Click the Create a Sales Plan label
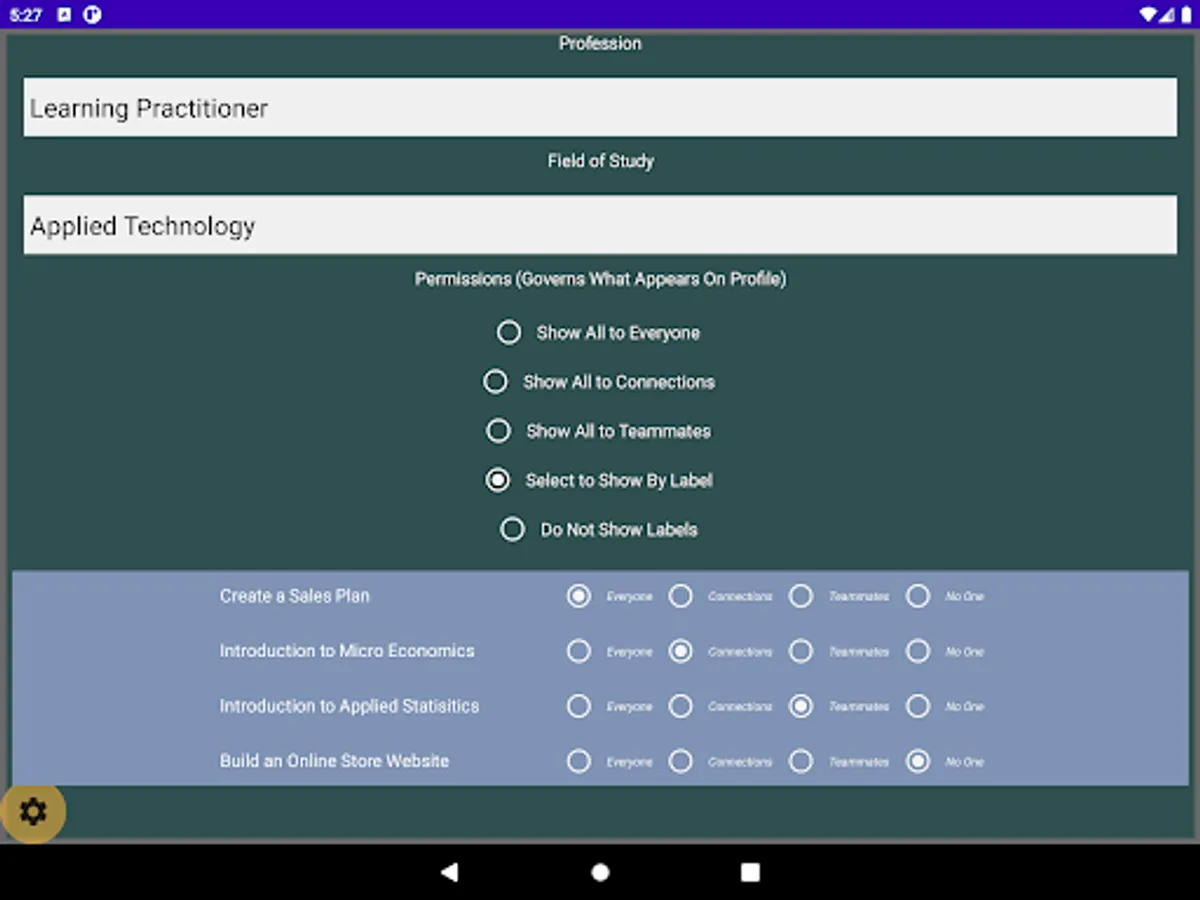The image size is (1200, 900). [296, 596]
